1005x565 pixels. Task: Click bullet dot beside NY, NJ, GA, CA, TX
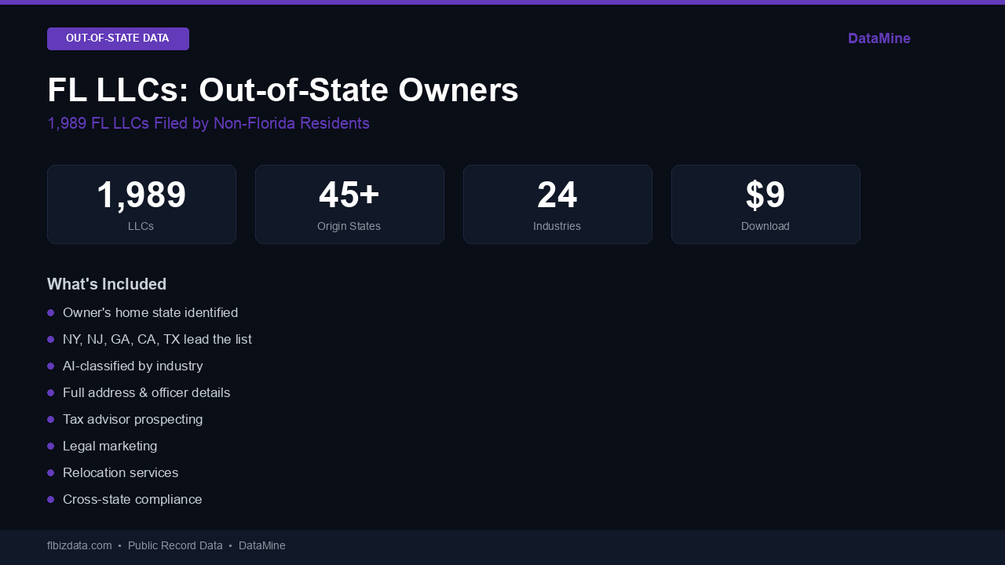(x=51, y=340)
